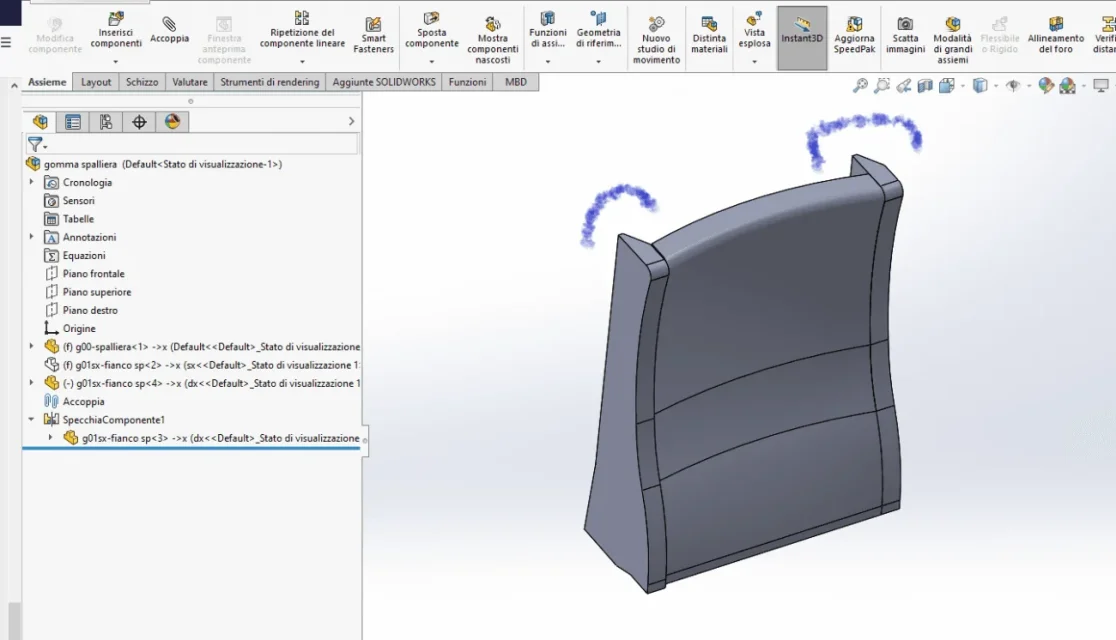The height and width of the screenshot is (640, 1116).
Task: Expand Cronologia tree node
Action: pyautogui.click(x=31, y=182)
